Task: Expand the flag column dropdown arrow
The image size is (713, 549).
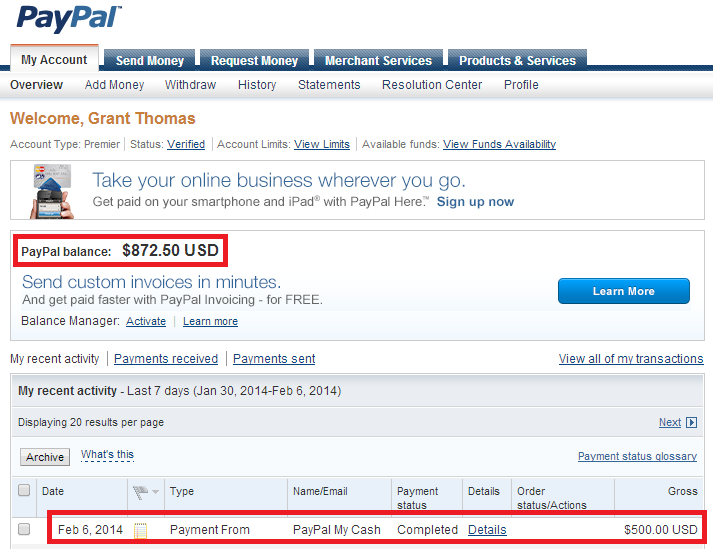Action: point(156,492)
